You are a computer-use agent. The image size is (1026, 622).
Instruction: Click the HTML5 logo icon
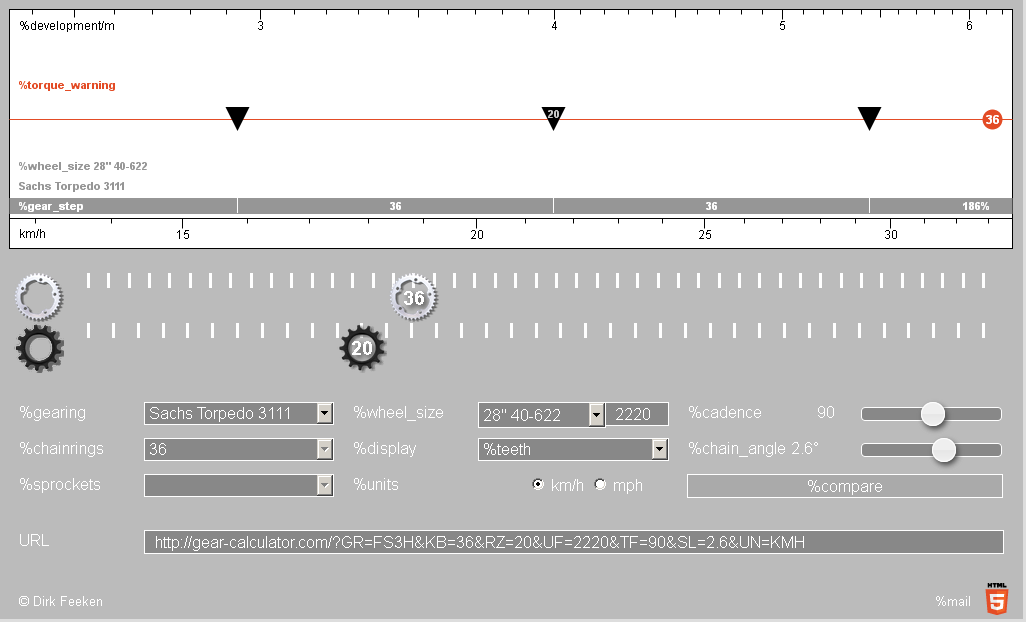click(x=996, y=598)
